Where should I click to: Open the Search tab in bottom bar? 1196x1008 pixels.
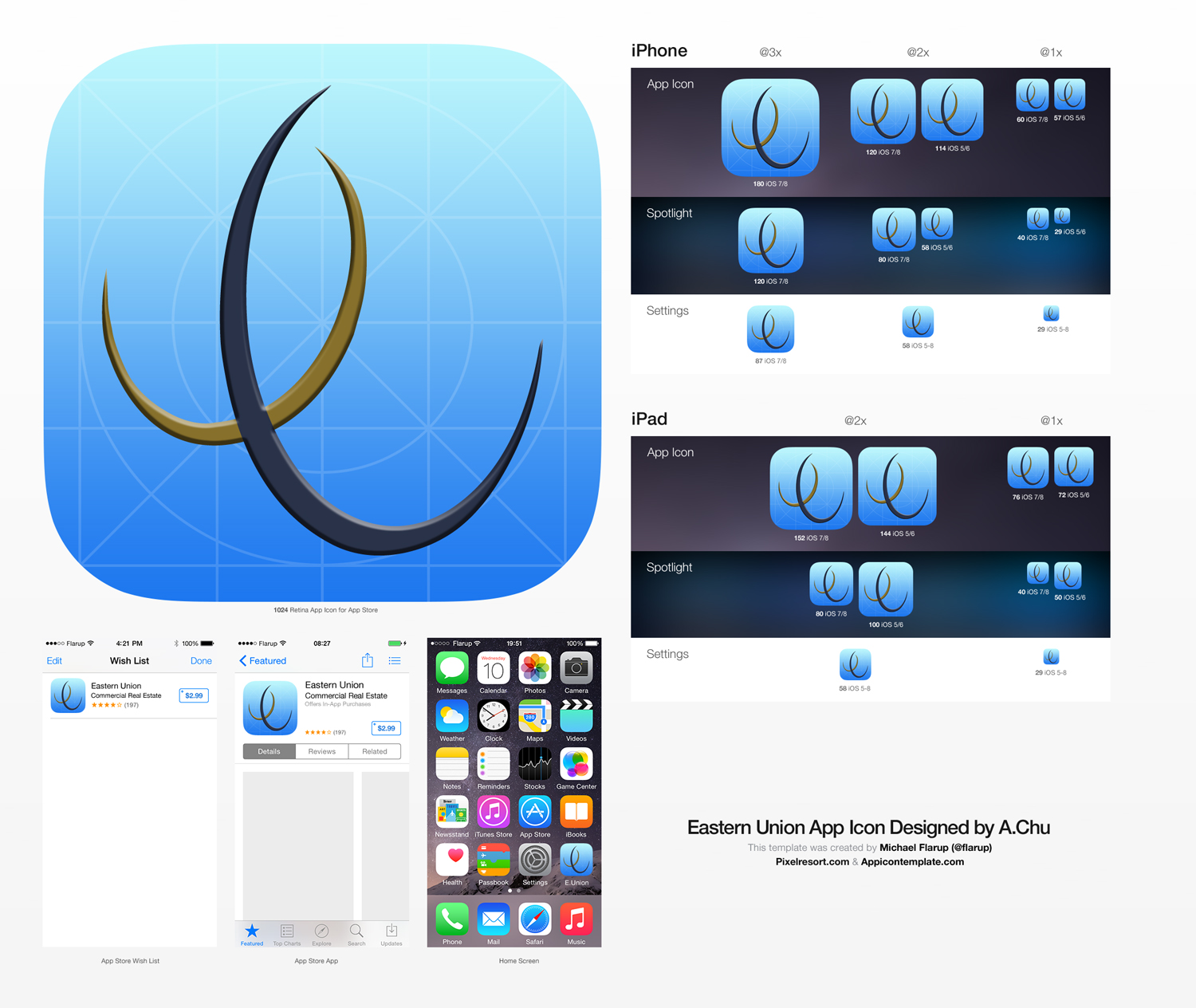click(x=356, y=934)
